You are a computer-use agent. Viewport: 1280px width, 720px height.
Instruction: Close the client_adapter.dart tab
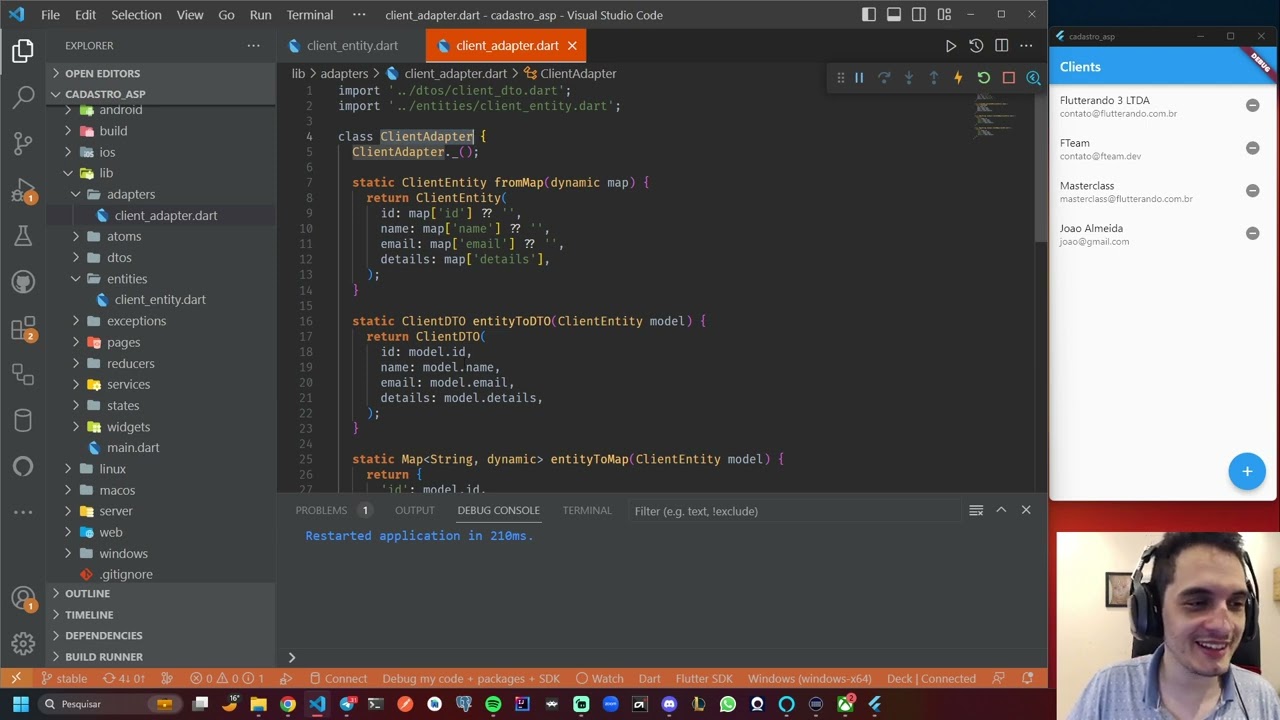pos(572,46)
